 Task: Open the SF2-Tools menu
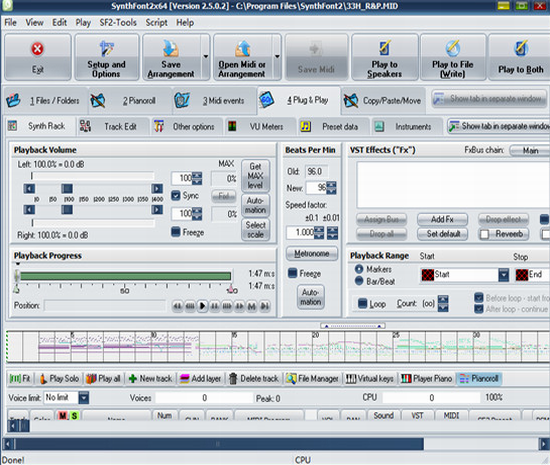[x=118, y=22]
